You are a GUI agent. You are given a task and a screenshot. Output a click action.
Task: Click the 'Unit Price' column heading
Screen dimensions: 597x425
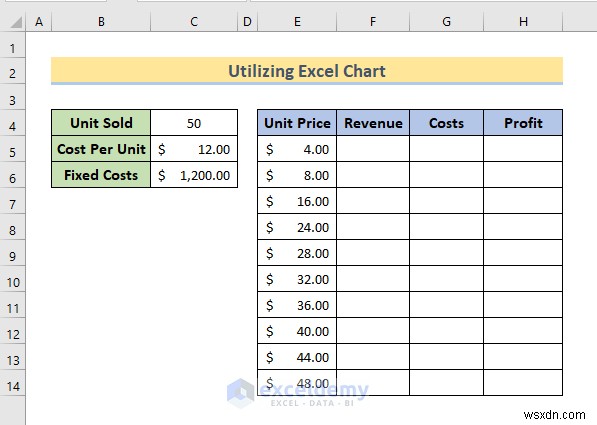(297, 123)
